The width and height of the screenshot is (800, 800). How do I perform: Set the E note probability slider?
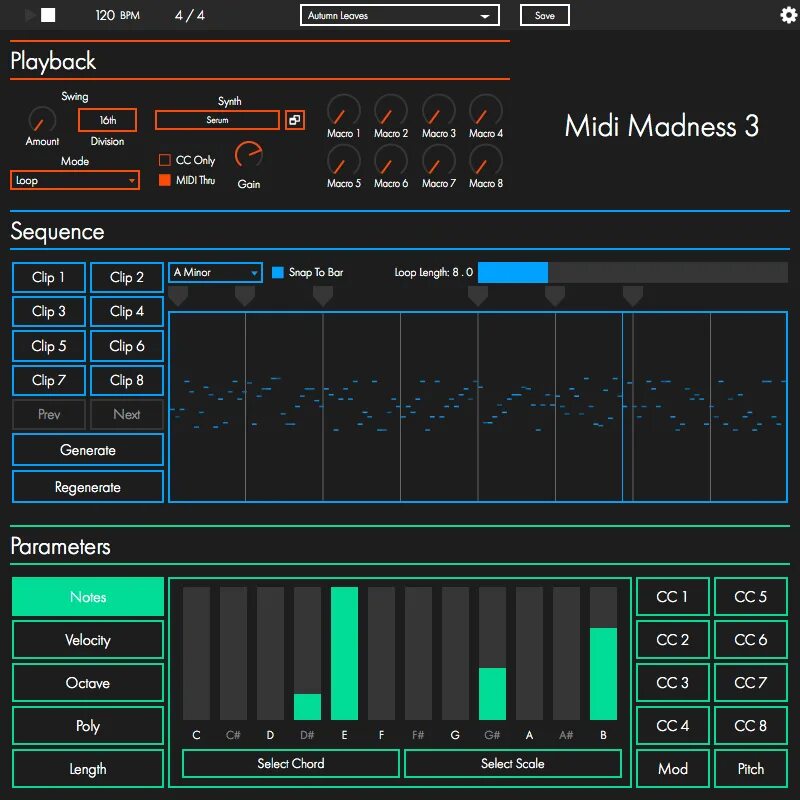coord(344,654)
